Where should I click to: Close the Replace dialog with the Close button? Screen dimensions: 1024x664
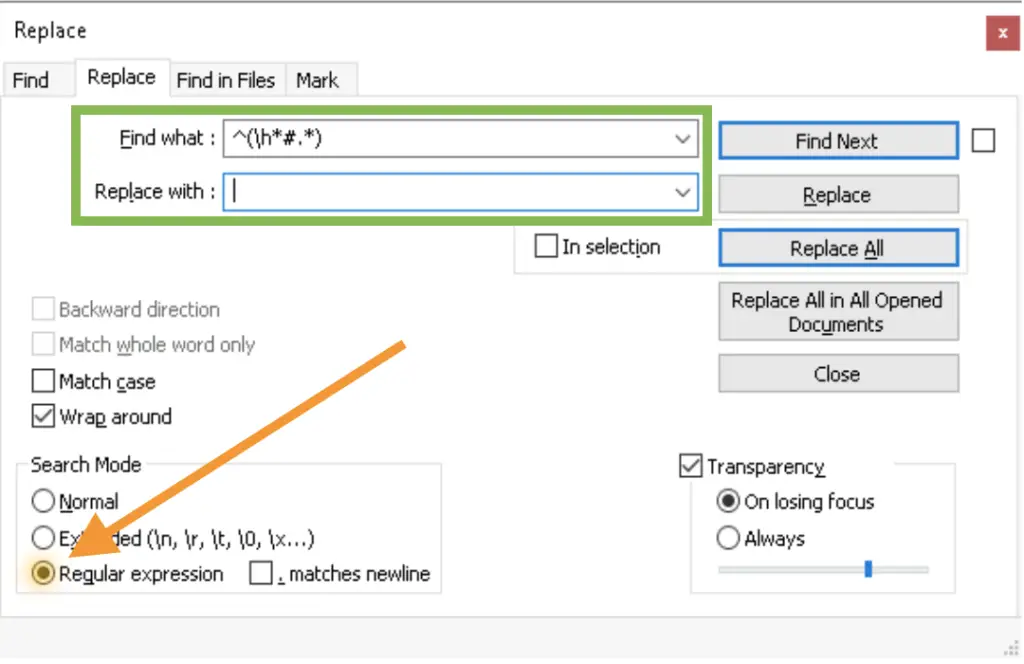click(838, 373)
